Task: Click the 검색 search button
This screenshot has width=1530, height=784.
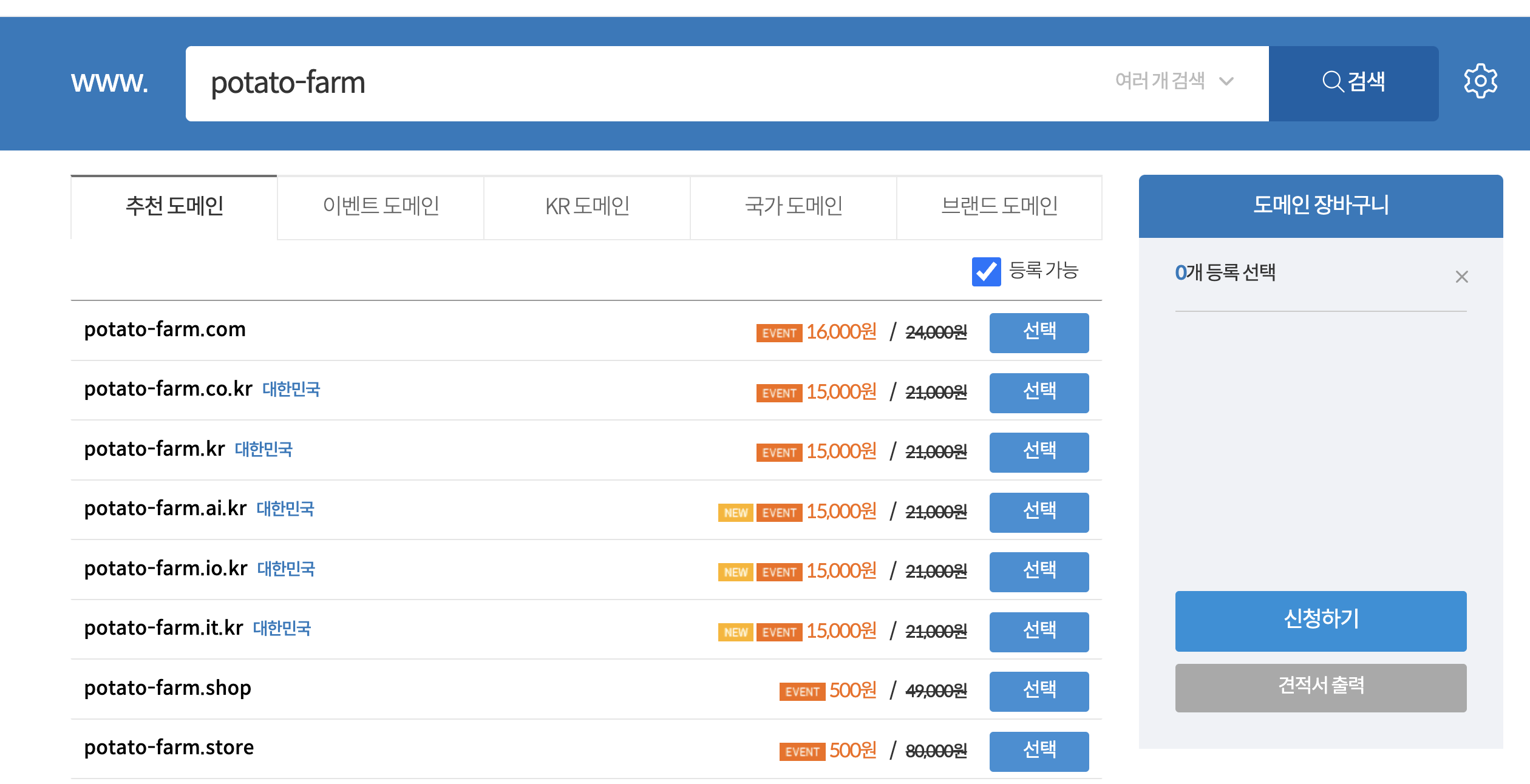Action: [1353, 83]
